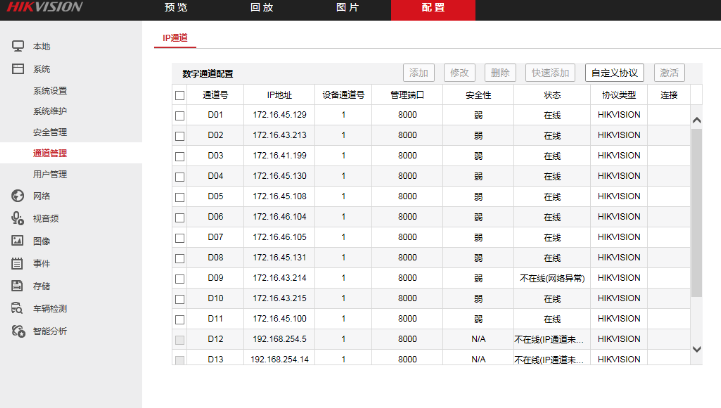
Task: Open Smart Analysis (智能分析) icon
Action: (17, 331)
